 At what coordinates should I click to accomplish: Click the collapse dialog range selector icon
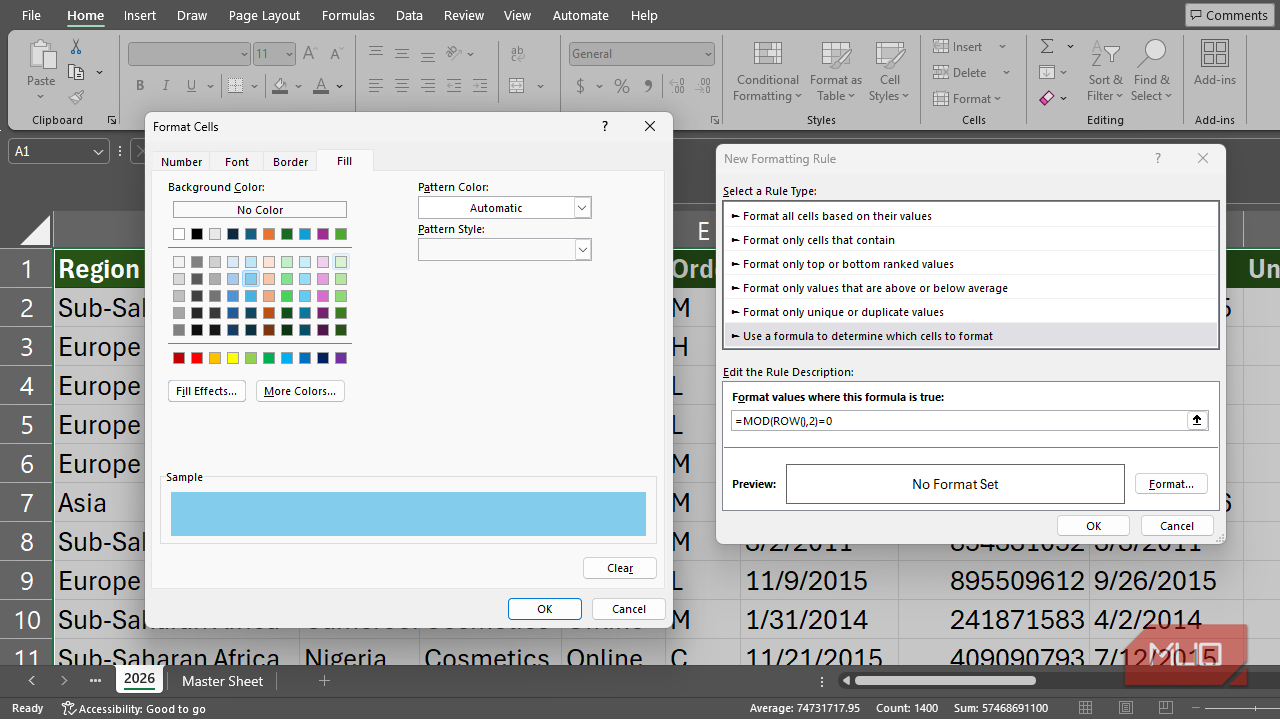(1197, 421)
